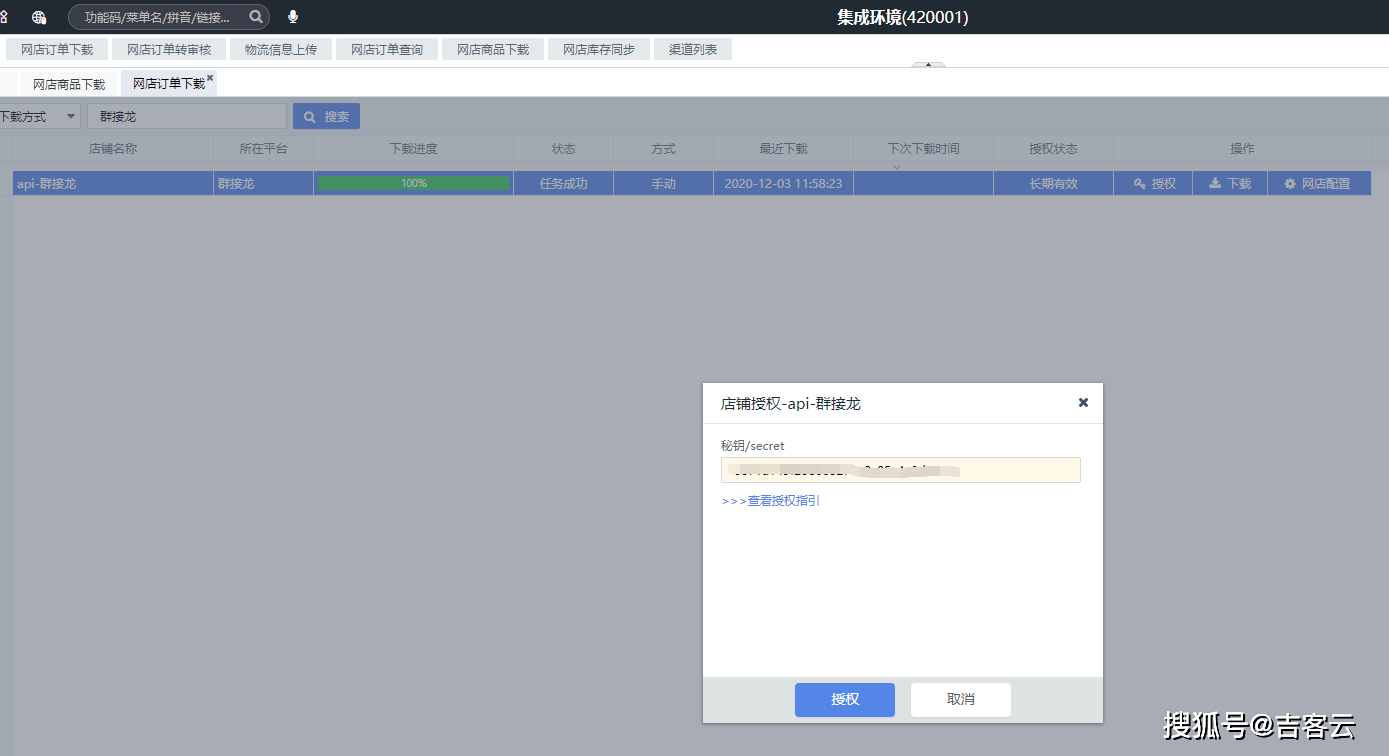Viewport: 1389px width, 756px height.
Task: Open the 渠道列表 menu item
Action: pyautogui.click(x=692, y=48)
